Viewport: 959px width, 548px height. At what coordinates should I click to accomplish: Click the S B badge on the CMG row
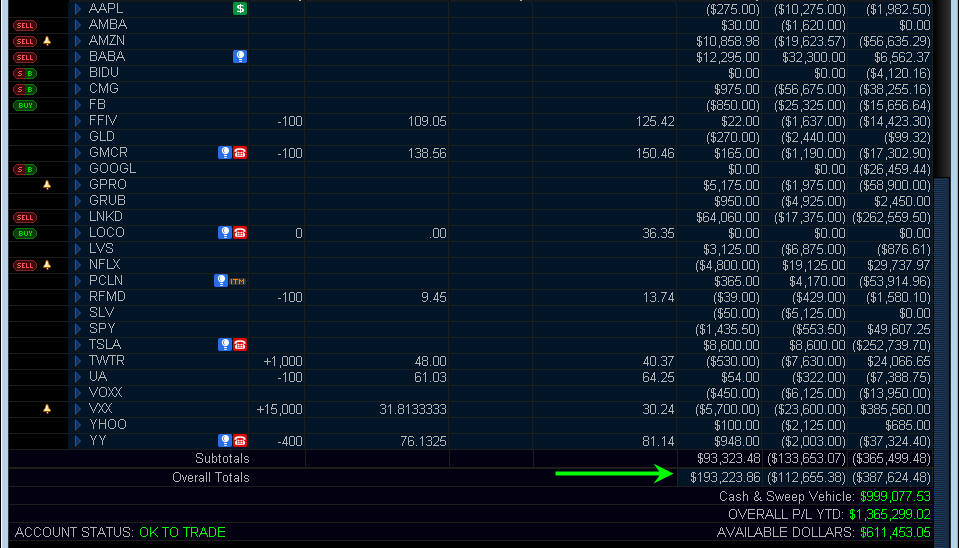[25, 89]
